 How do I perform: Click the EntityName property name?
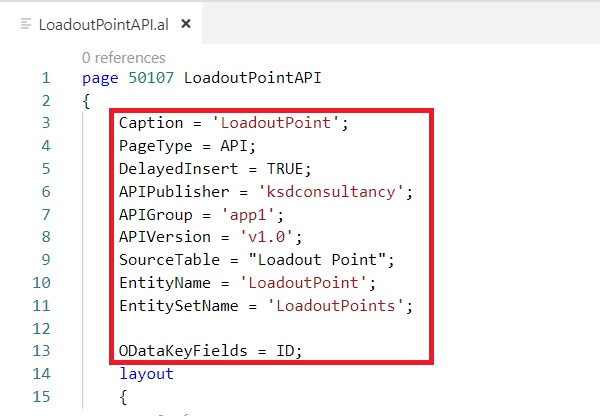159,283
